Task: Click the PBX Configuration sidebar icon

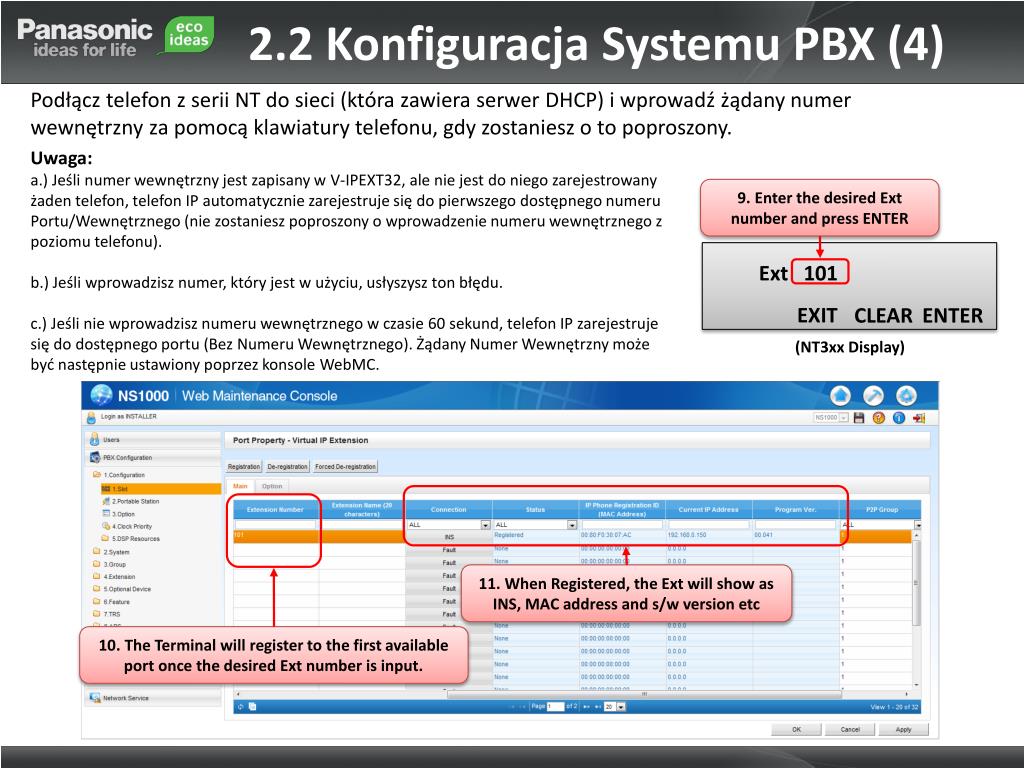Action: [x=95, y=457]
